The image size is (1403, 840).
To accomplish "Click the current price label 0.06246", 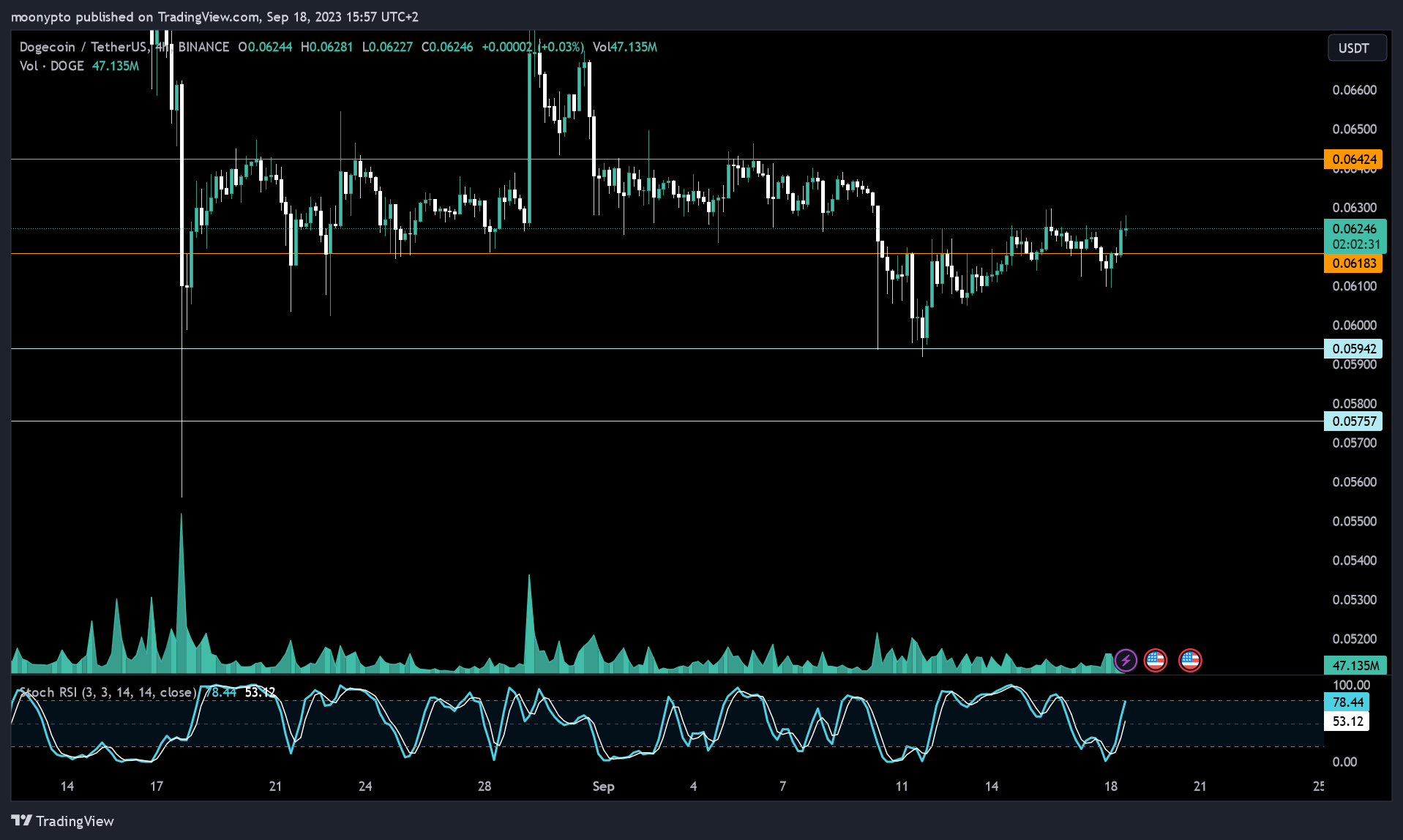I will pos(1355,229).
